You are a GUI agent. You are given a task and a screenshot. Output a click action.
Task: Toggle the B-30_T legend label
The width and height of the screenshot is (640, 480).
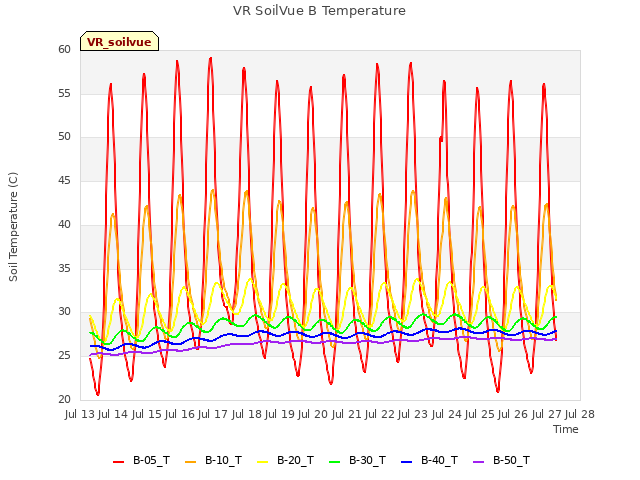[x=367, y=460]
